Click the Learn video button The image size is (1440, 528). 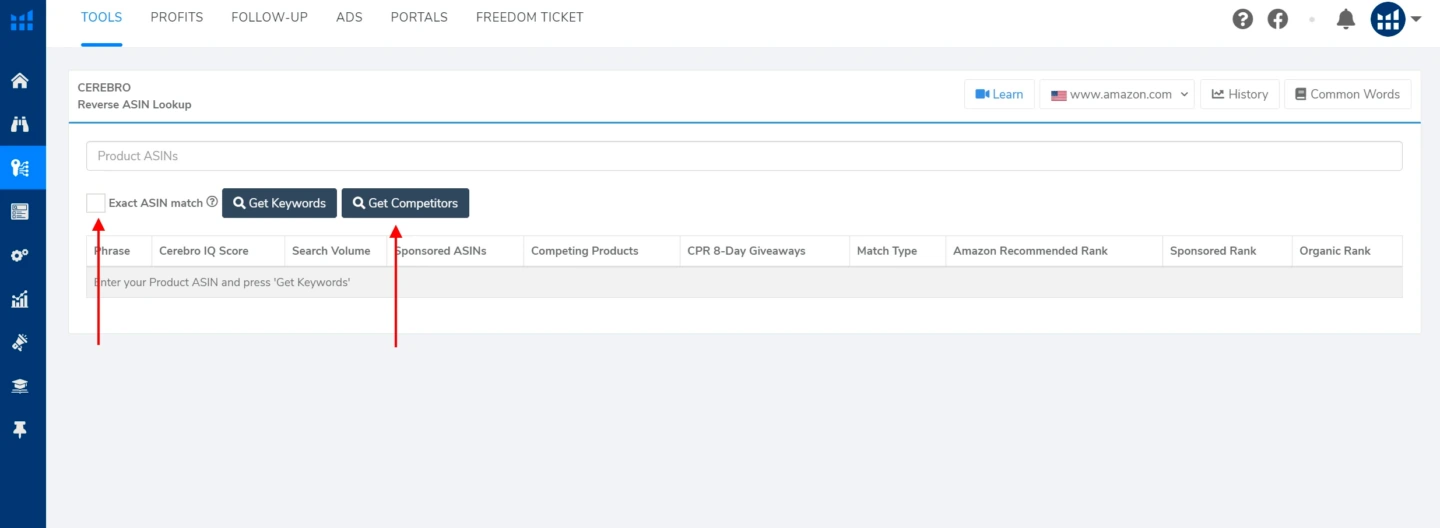[x=999, y=94]
